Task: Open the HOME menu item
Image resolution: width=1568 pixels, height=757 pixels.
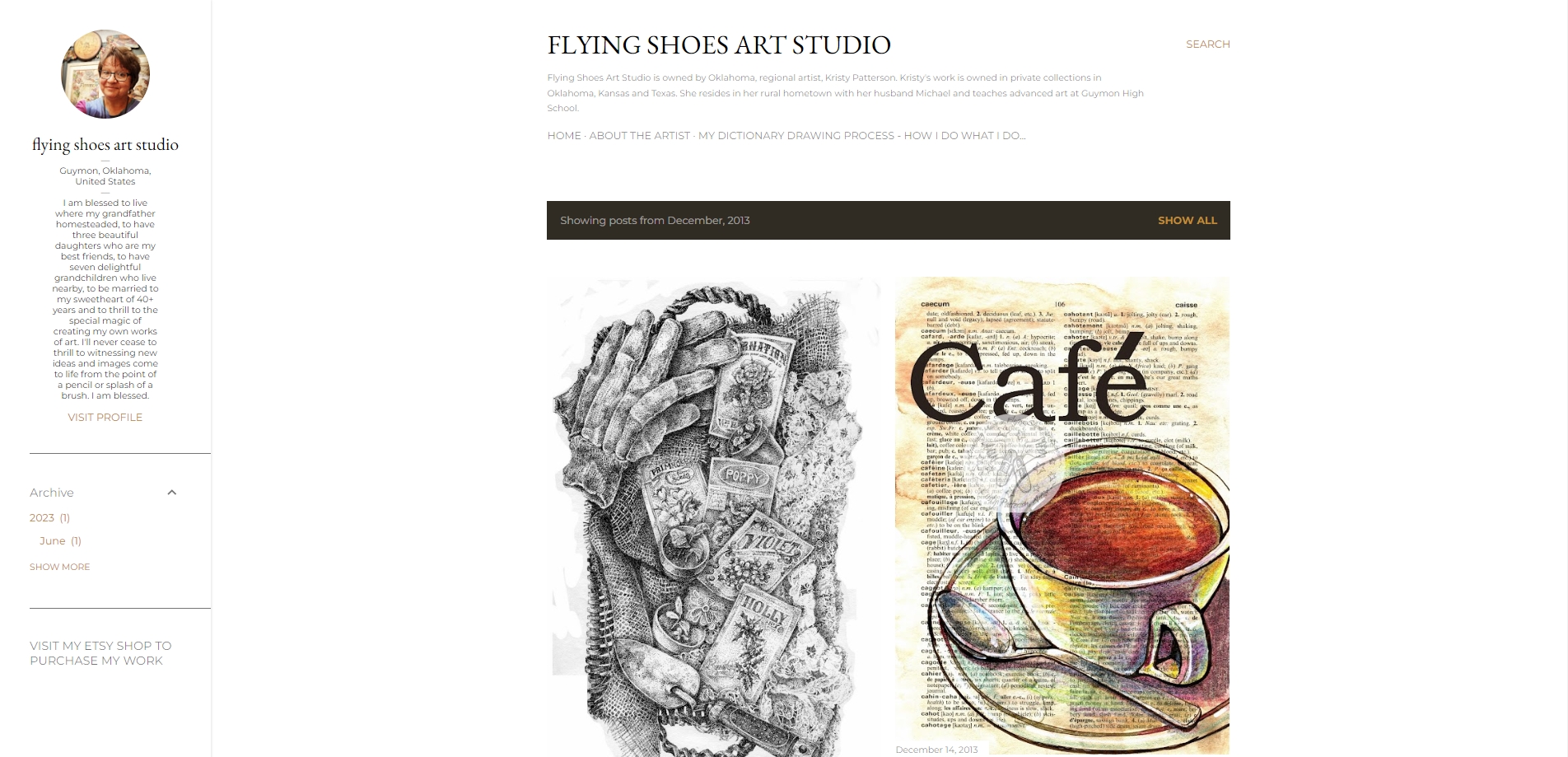Action: point(564,136)
